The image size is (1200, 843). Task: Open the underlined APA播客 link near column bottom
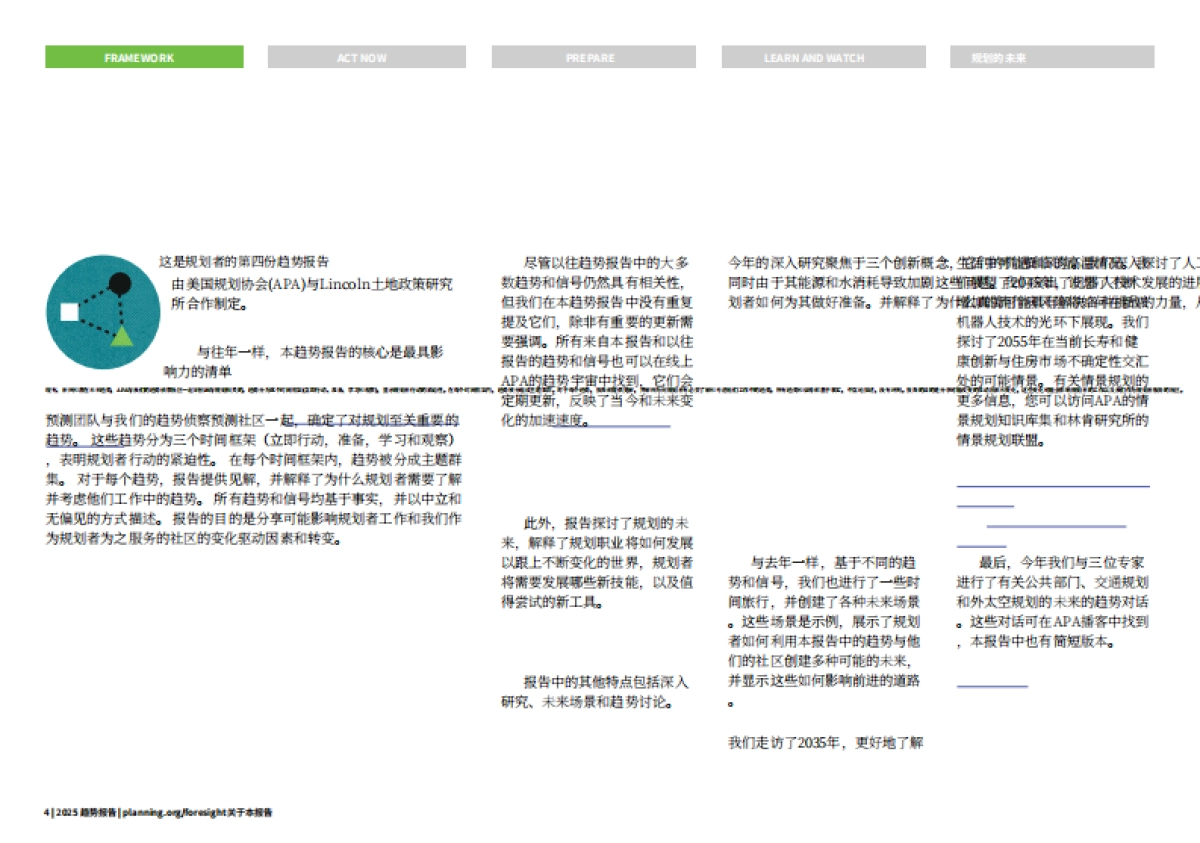point(992,685)
